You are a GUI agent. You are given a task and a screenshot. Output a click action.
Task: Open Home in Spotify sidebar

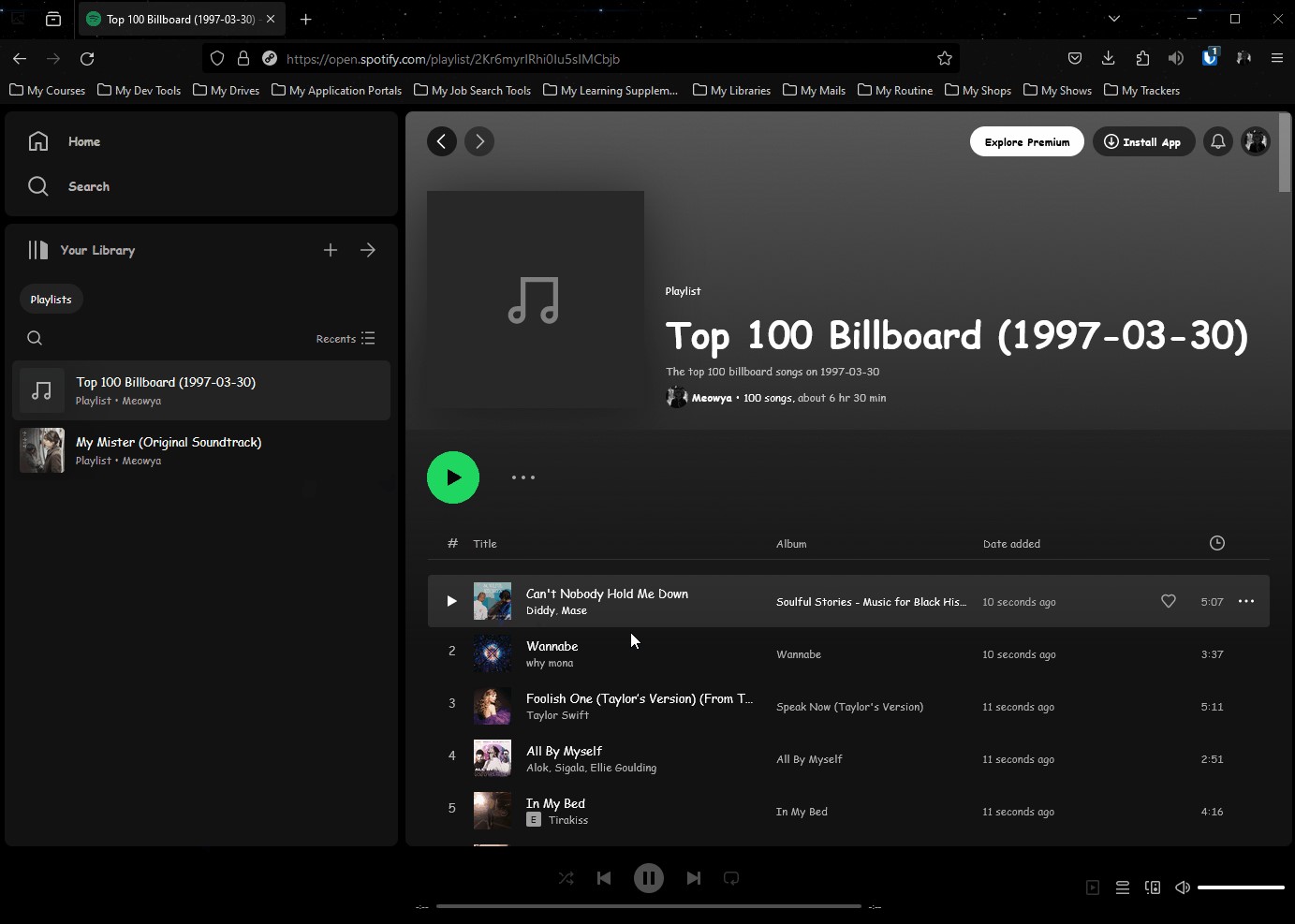[65, 141]
